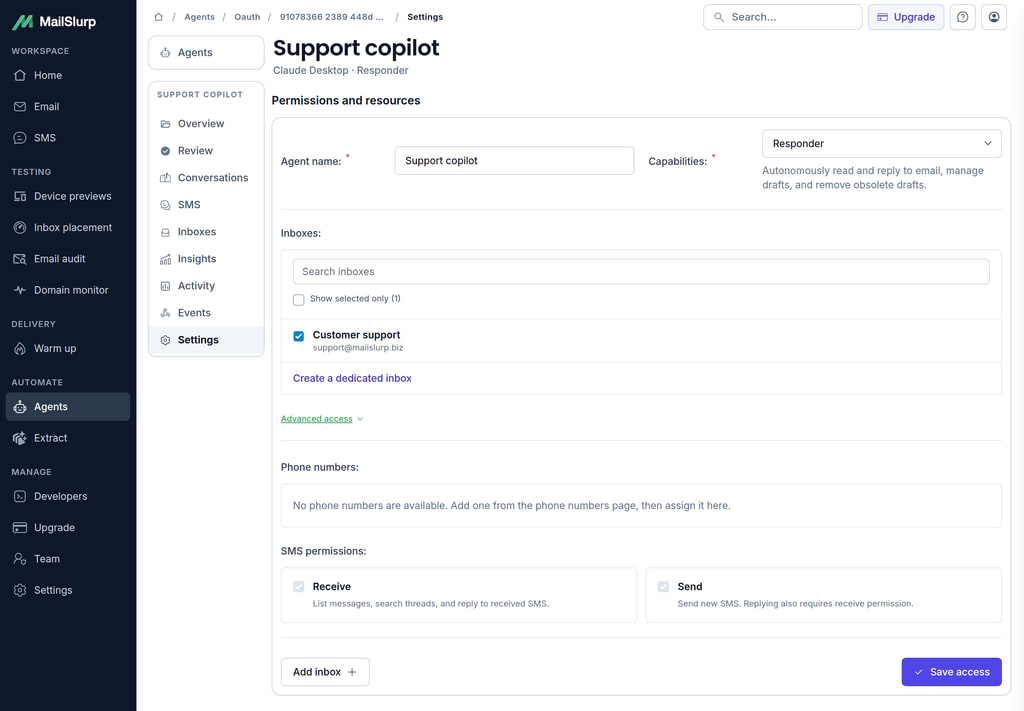Click the Add inbox button
Viewport: 1024px width, 711px height.
click(x=325, y=672)
